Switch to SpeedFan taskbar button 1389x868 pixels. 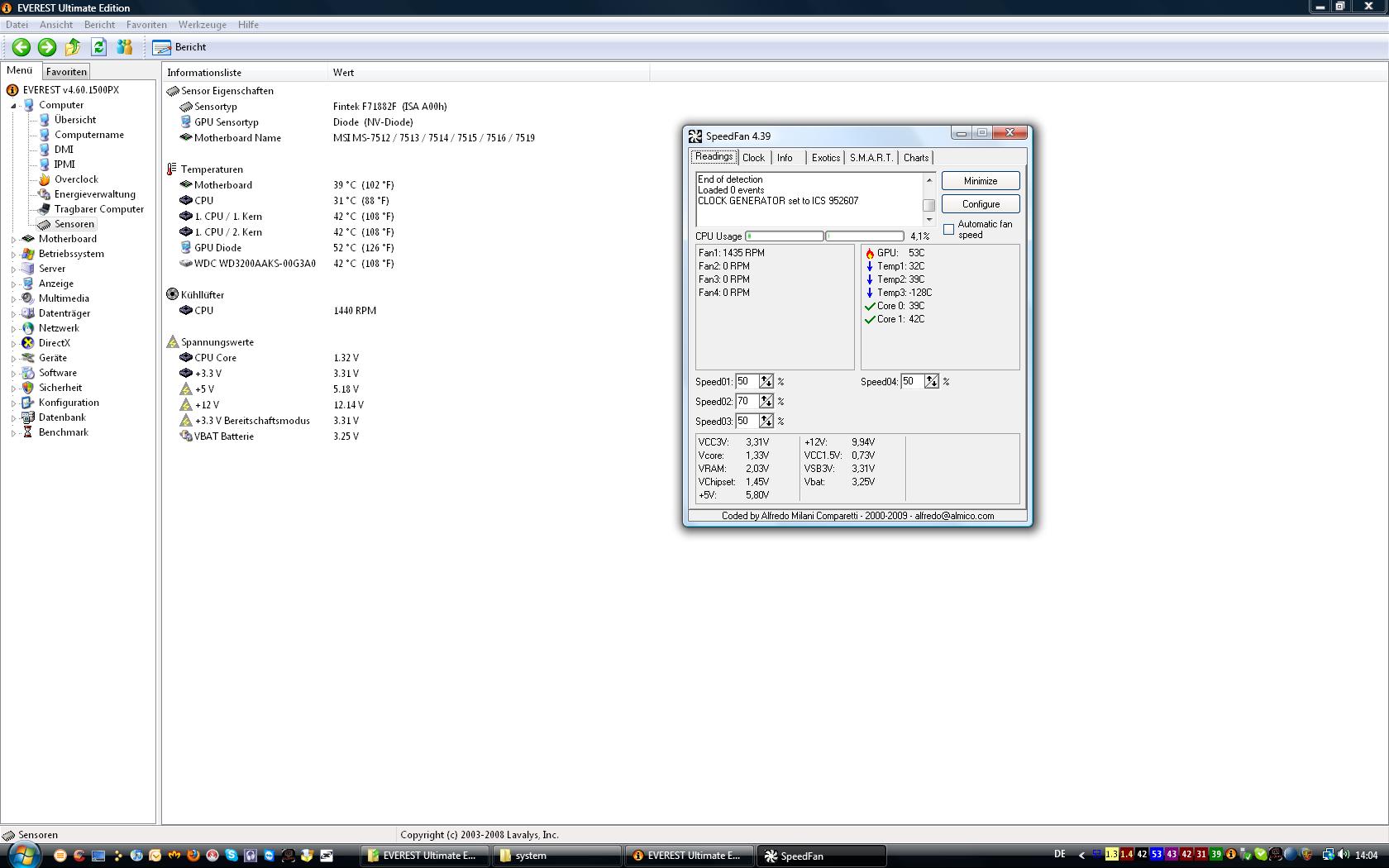pos(822,856)
